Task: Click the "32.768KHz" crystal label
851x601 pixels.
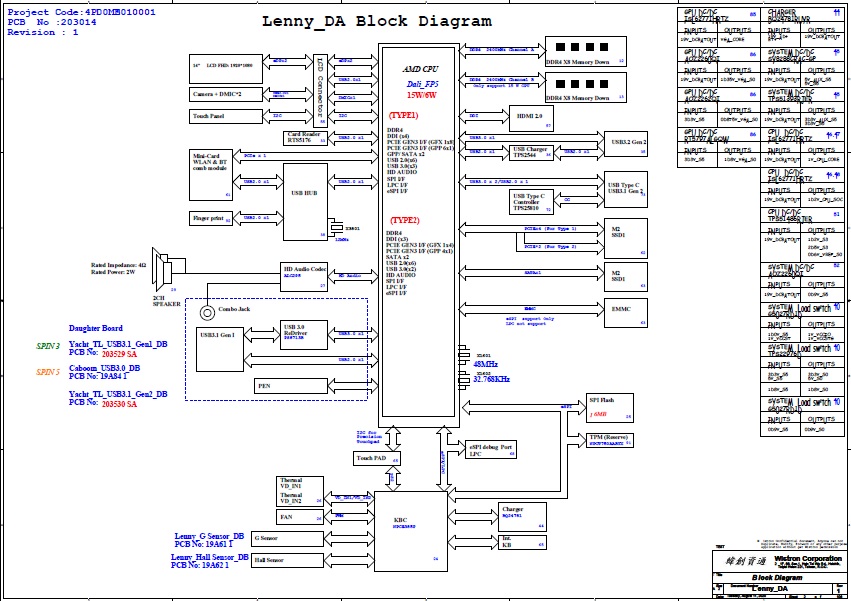Action: pyautogui.click(x=491, y=379)
